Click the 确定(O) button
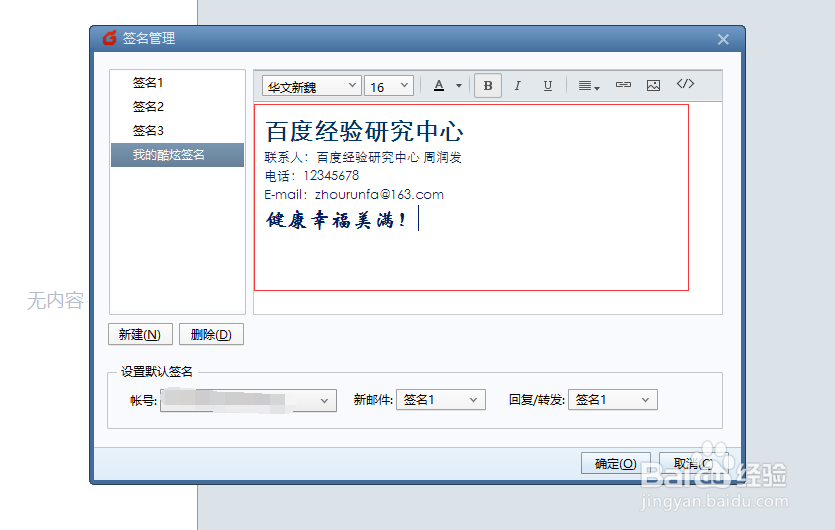The image size is (835, 530). pyautogui.click(x=616, y=463)
